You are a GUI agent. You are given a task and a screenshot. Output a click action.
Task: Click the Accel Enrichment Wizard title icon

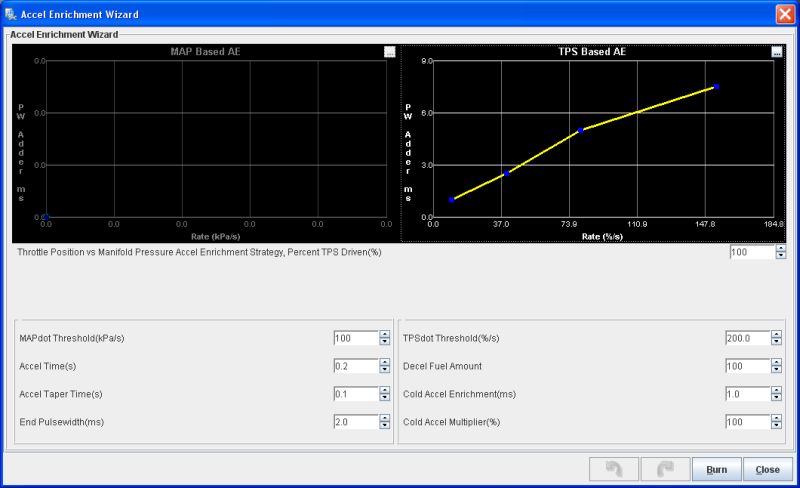tap(11, 15)
